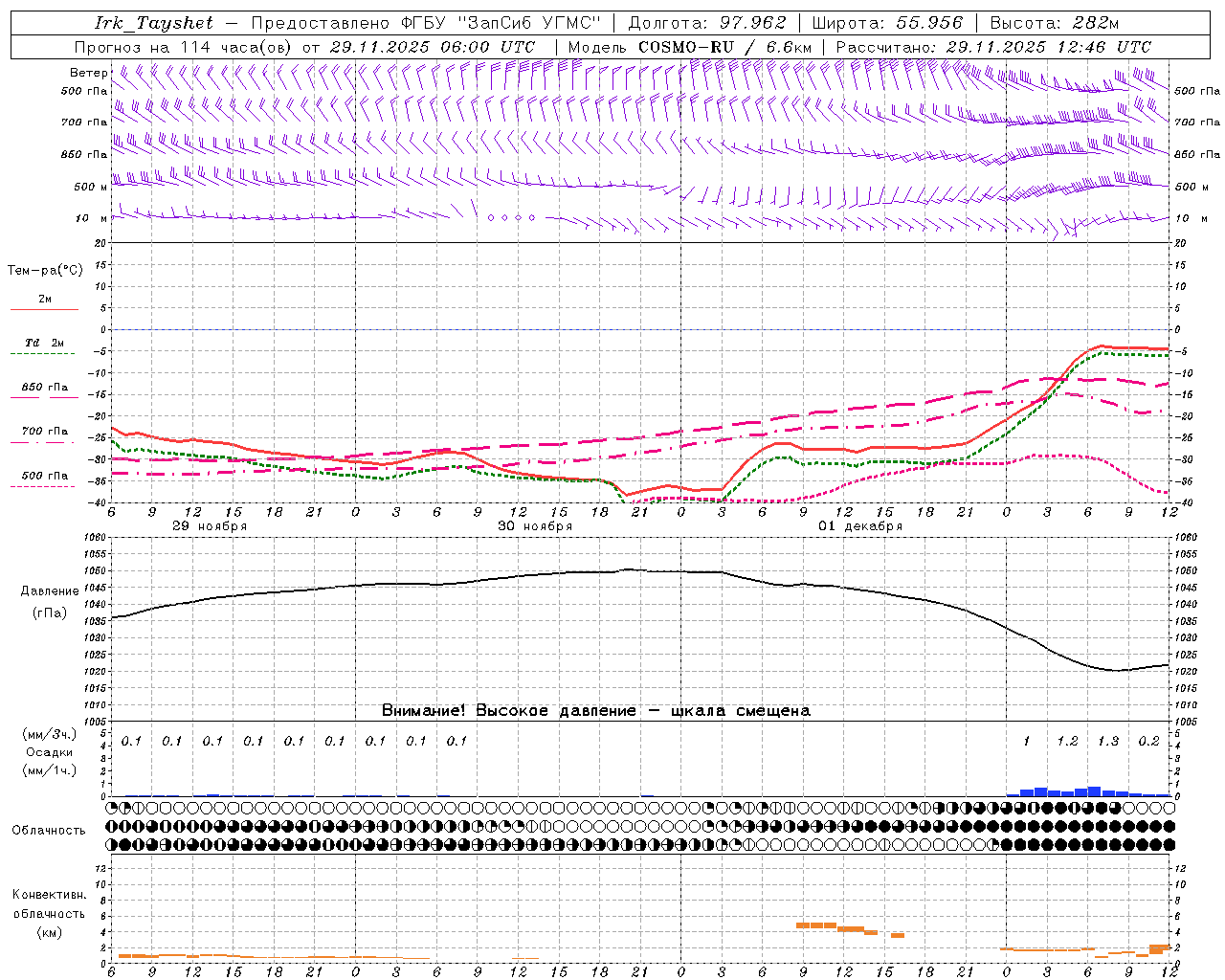The image size is (1225, 980).
Task: Click the 'Долгота: 97.962' longitude value
Action: (706, 23)
